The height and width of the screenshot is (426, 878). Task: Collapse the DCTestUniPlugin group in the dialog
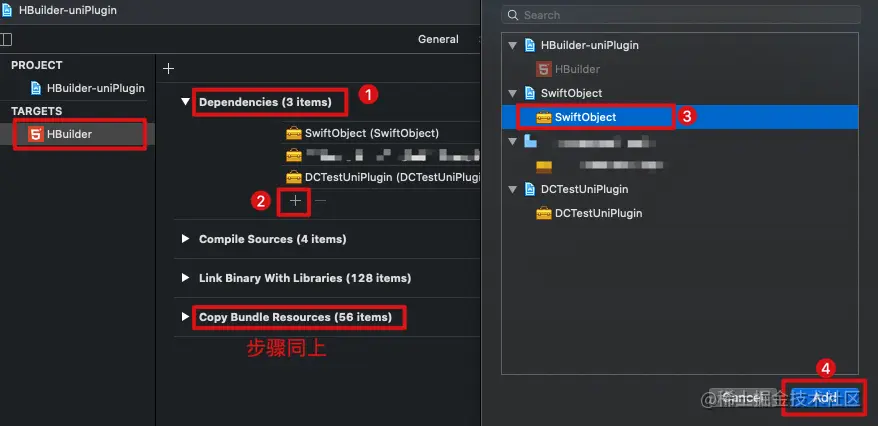point(512,190)
